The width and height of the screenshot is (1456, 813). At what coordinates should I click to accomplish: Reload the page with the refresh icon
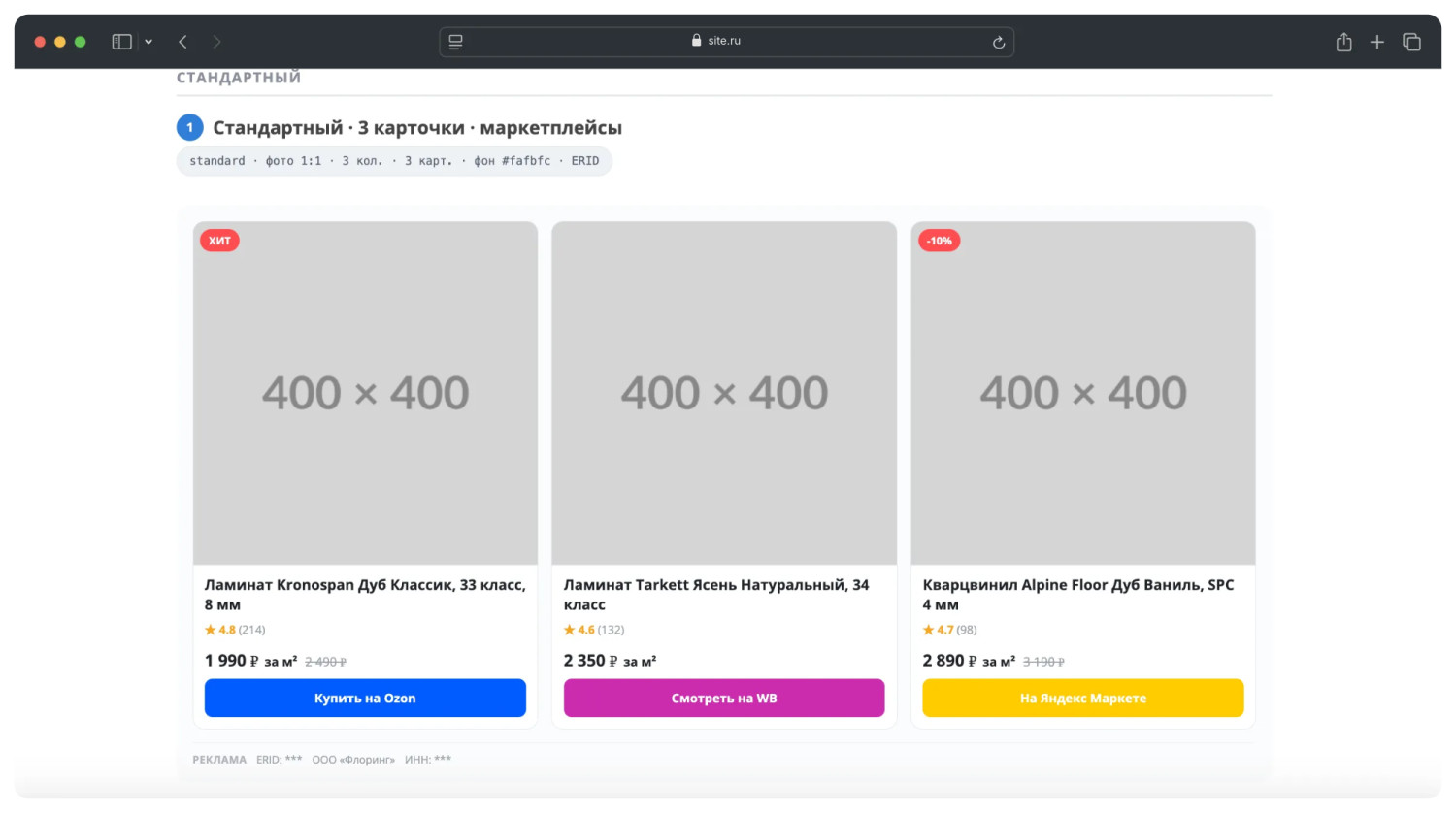tap(998, 42)
